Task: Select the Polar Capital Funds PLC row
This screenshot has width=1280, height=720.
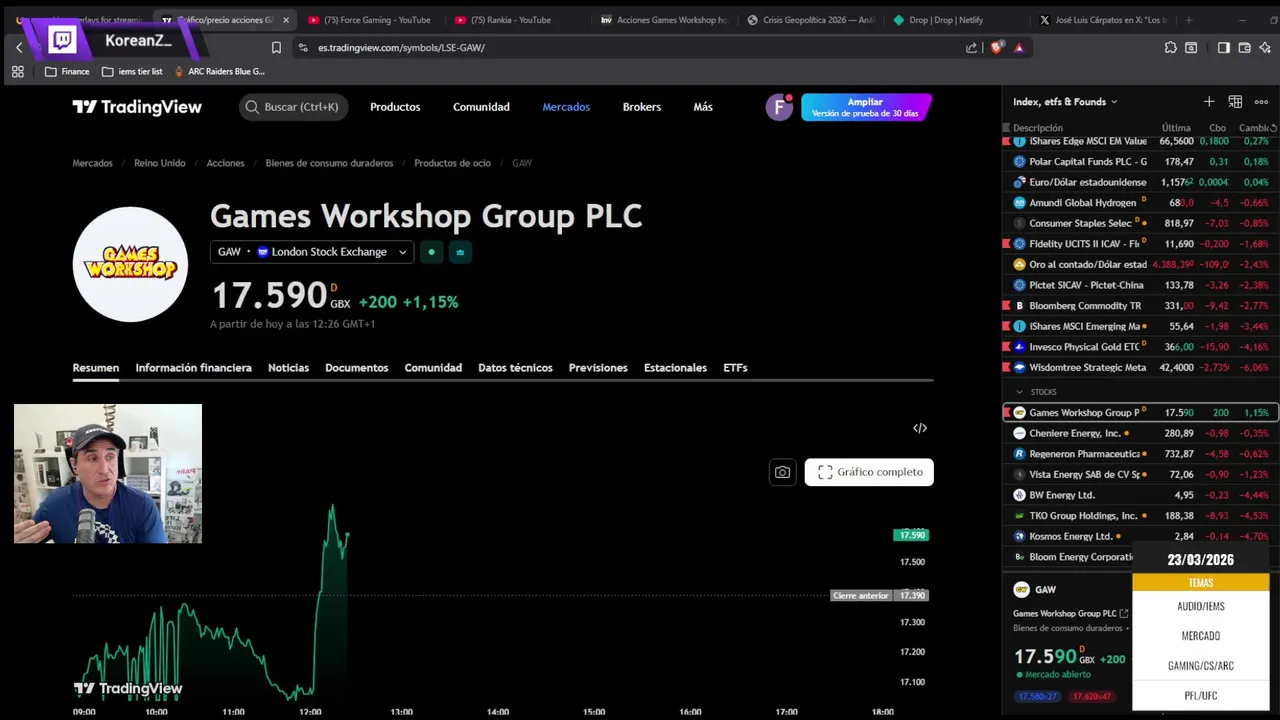Action: coord(1140,162)
